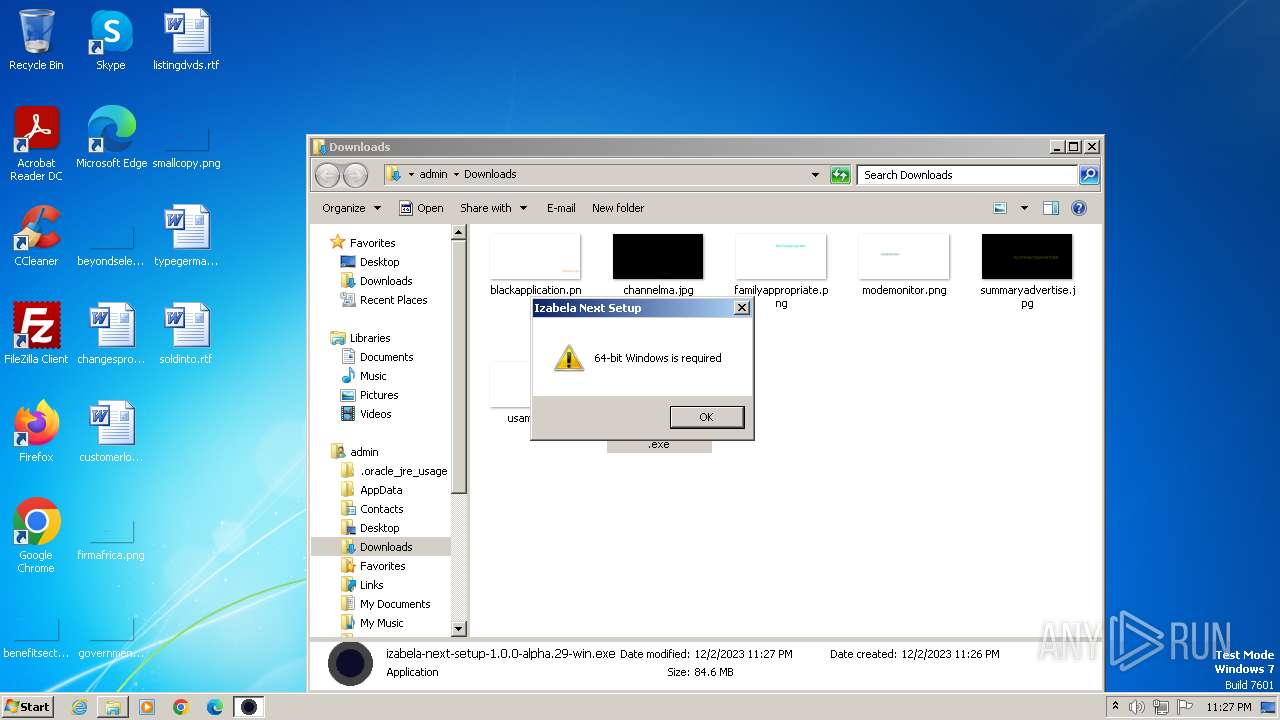Click E-mail in the toolbar
Screen dimensions: 1280x720
[x=561, y=208]
